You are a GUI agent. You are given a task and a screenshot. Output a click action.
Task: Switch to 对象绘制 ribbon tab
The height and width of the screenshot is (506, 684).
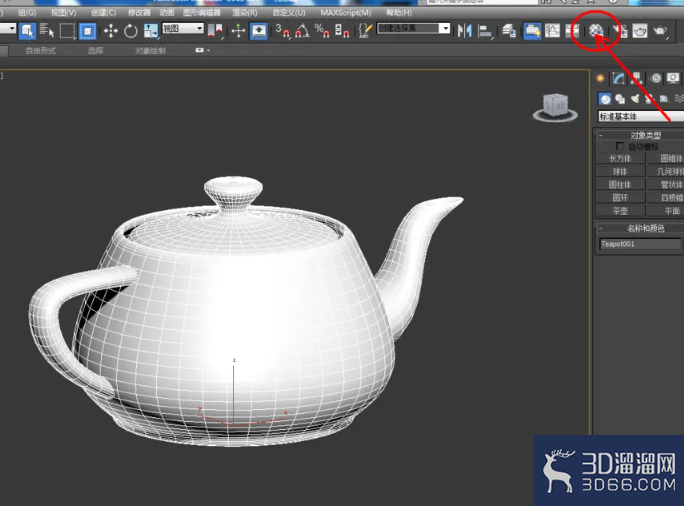tap(150, 51)
